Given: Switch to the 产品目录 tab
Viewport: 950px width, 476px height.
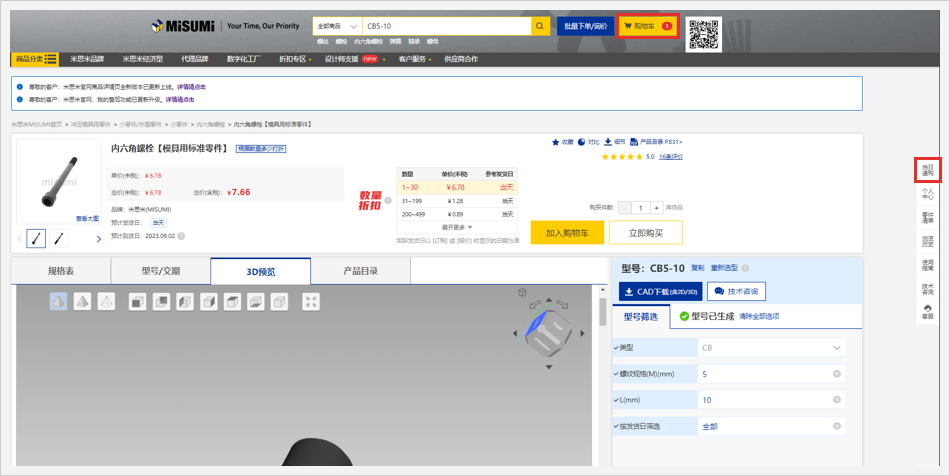Looking at the screenshot, I should coord(360,271).
